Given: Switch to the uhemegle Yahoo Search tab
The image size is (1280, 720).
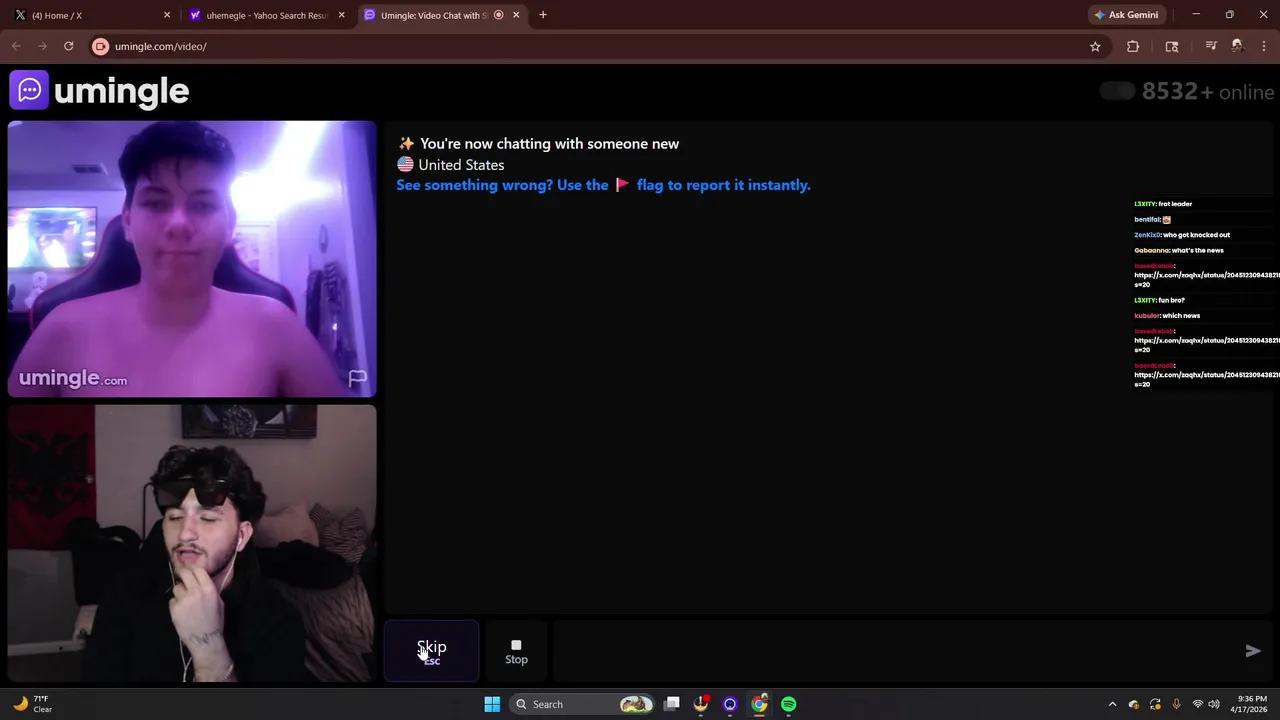Looking at the screenshot, I should click(267, 15).
